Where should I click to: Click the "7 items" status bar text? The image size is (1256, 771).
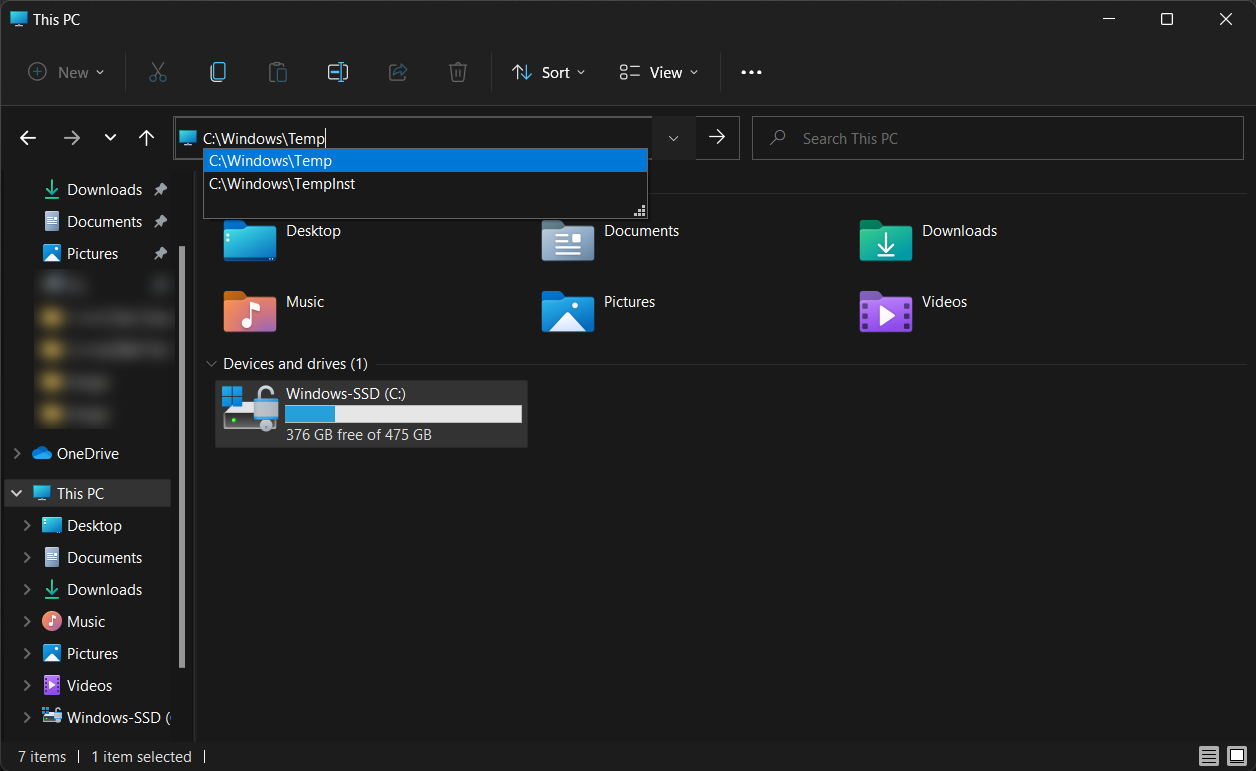(x=42, y=756)
